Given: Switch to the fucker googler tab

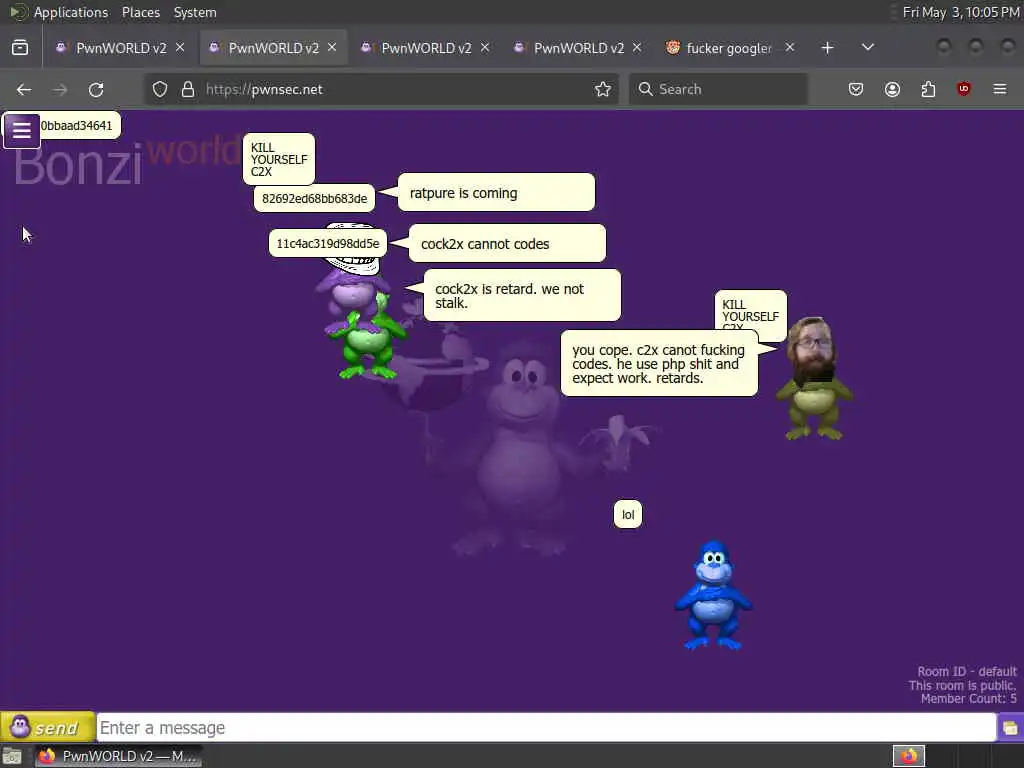Looking at the screenshot, I should point(729,48).
